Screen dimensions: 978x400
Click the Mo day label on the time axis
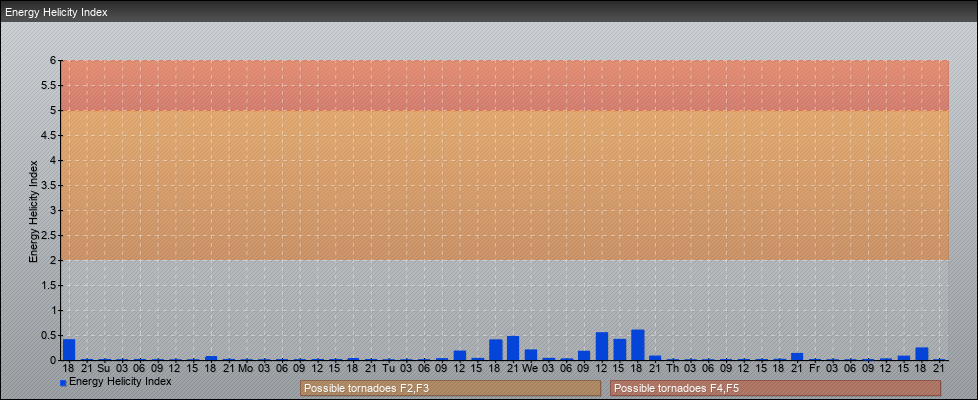pyautogui.click(x=246, y=368)
